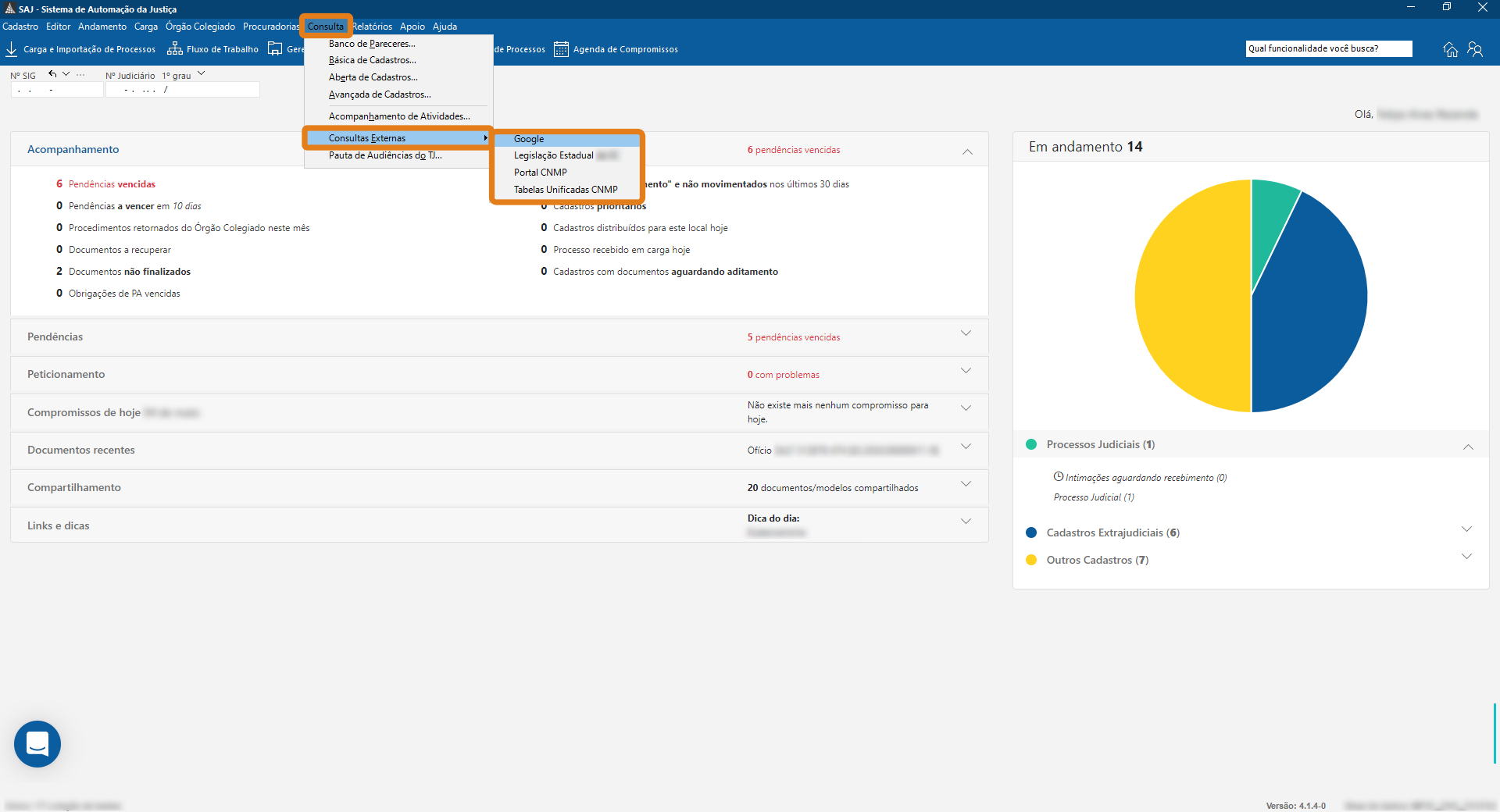This screenshot has height=812, width=1500.
Task: Open the Consultas Externas submenu
Action: point(398,138)
